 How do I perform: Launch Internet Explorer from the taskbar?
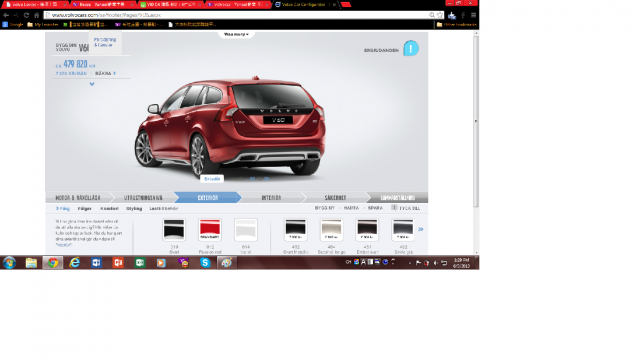tap(74, 263)
